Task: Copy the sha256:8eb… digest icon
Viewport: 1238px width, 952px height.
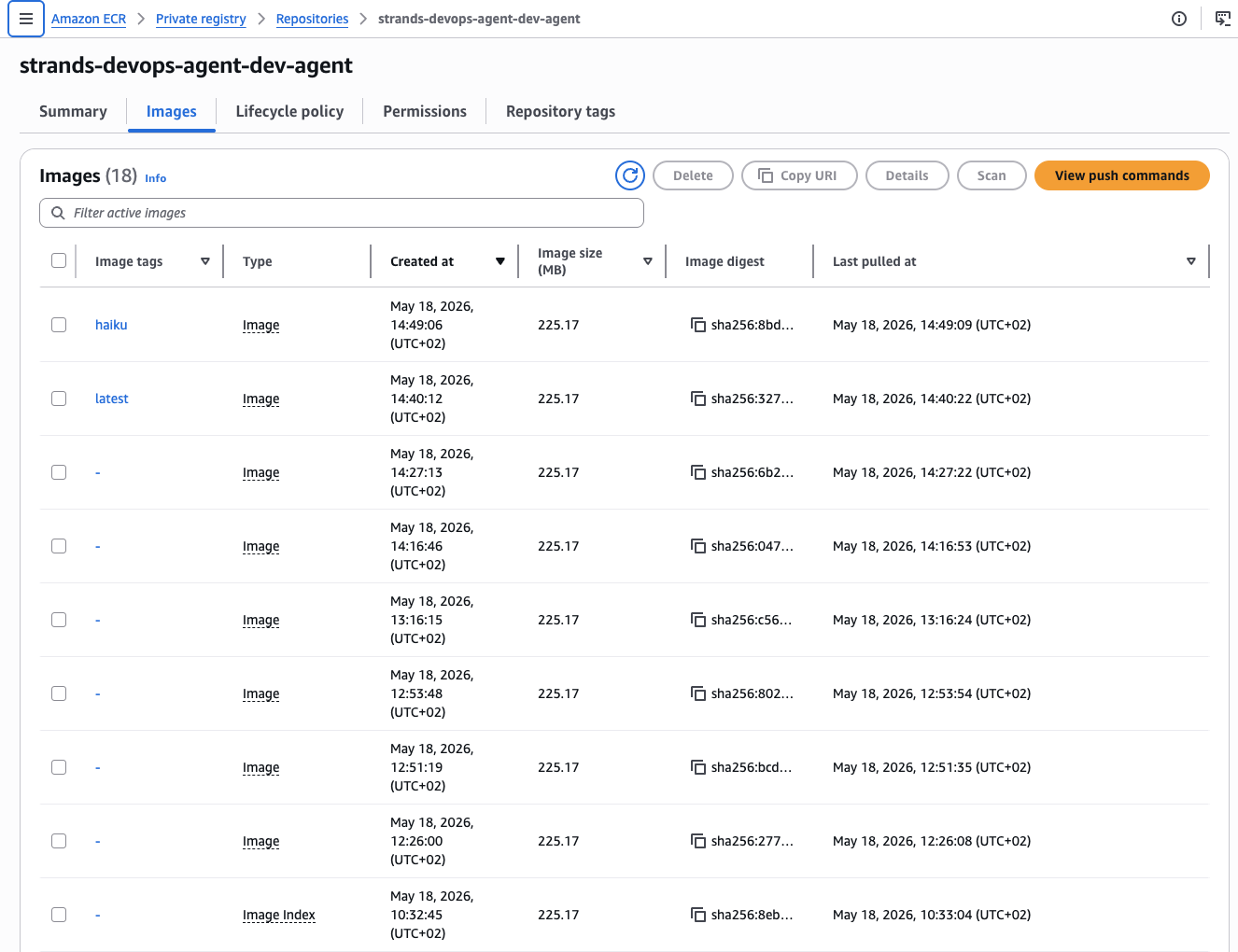Action: 697,915
